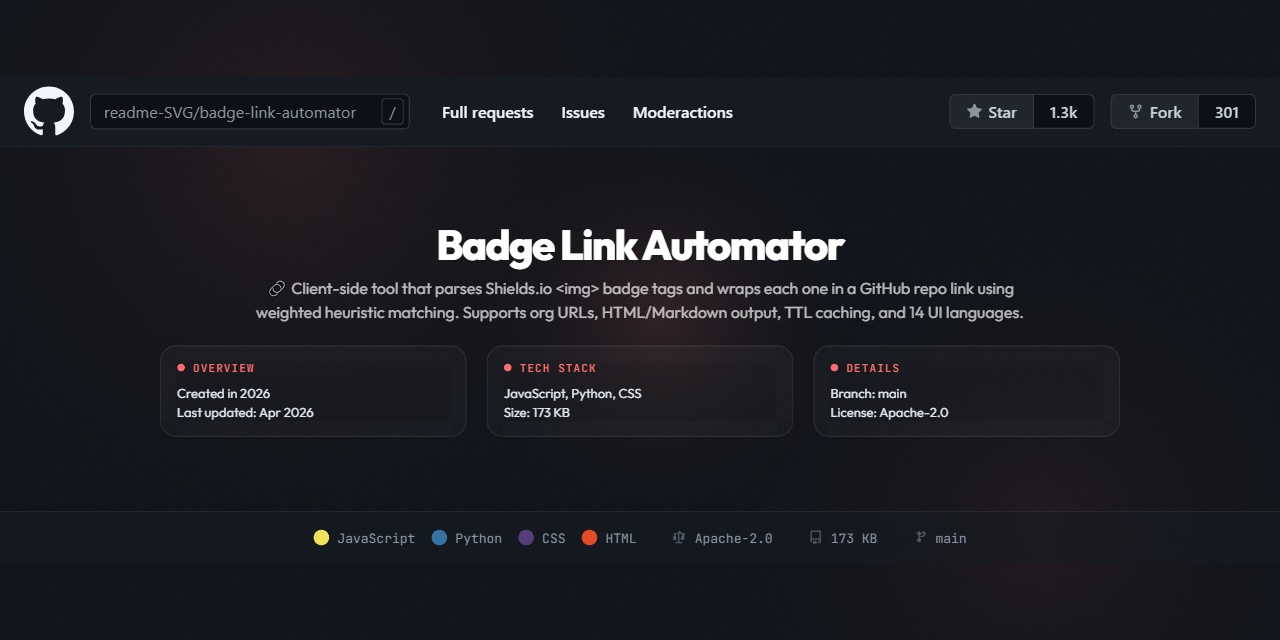Click the Star button showing 1.3k

[x=1021, y=111]
